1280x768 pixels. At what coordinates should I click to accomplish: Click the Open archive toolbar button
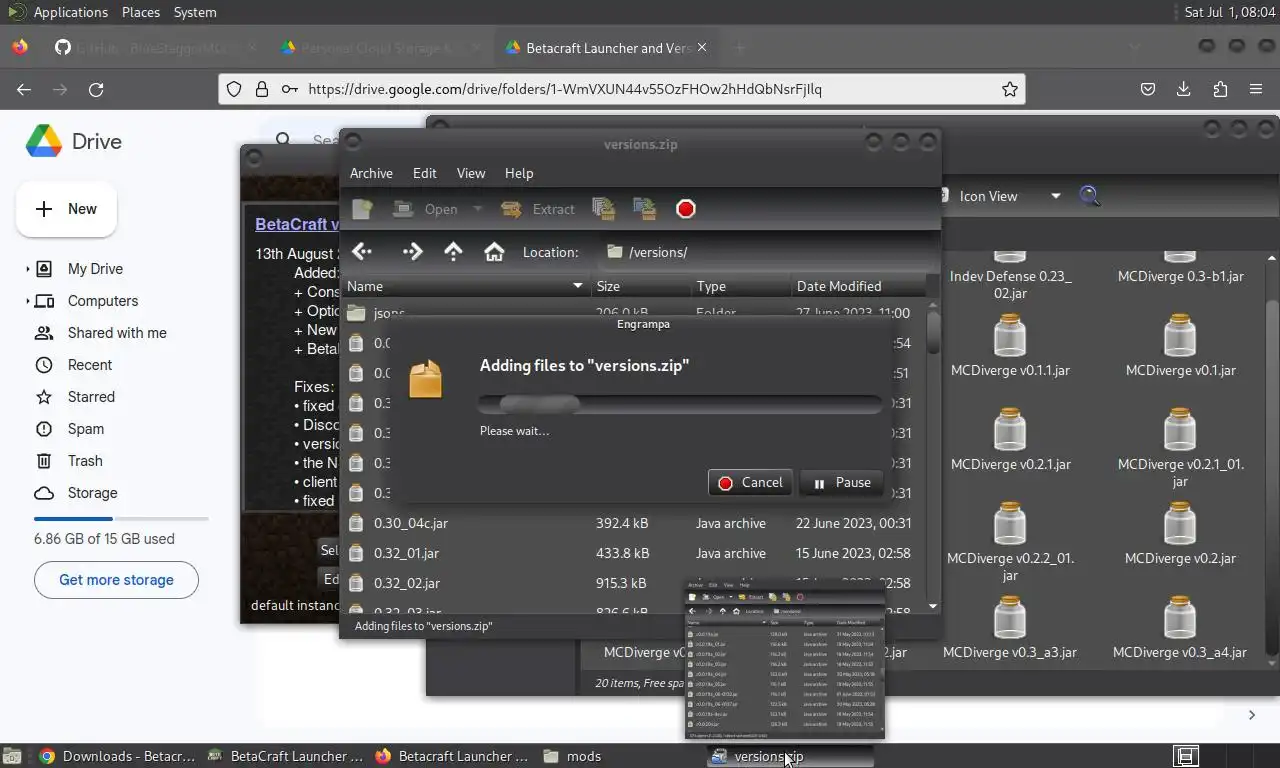pos(426,209)
